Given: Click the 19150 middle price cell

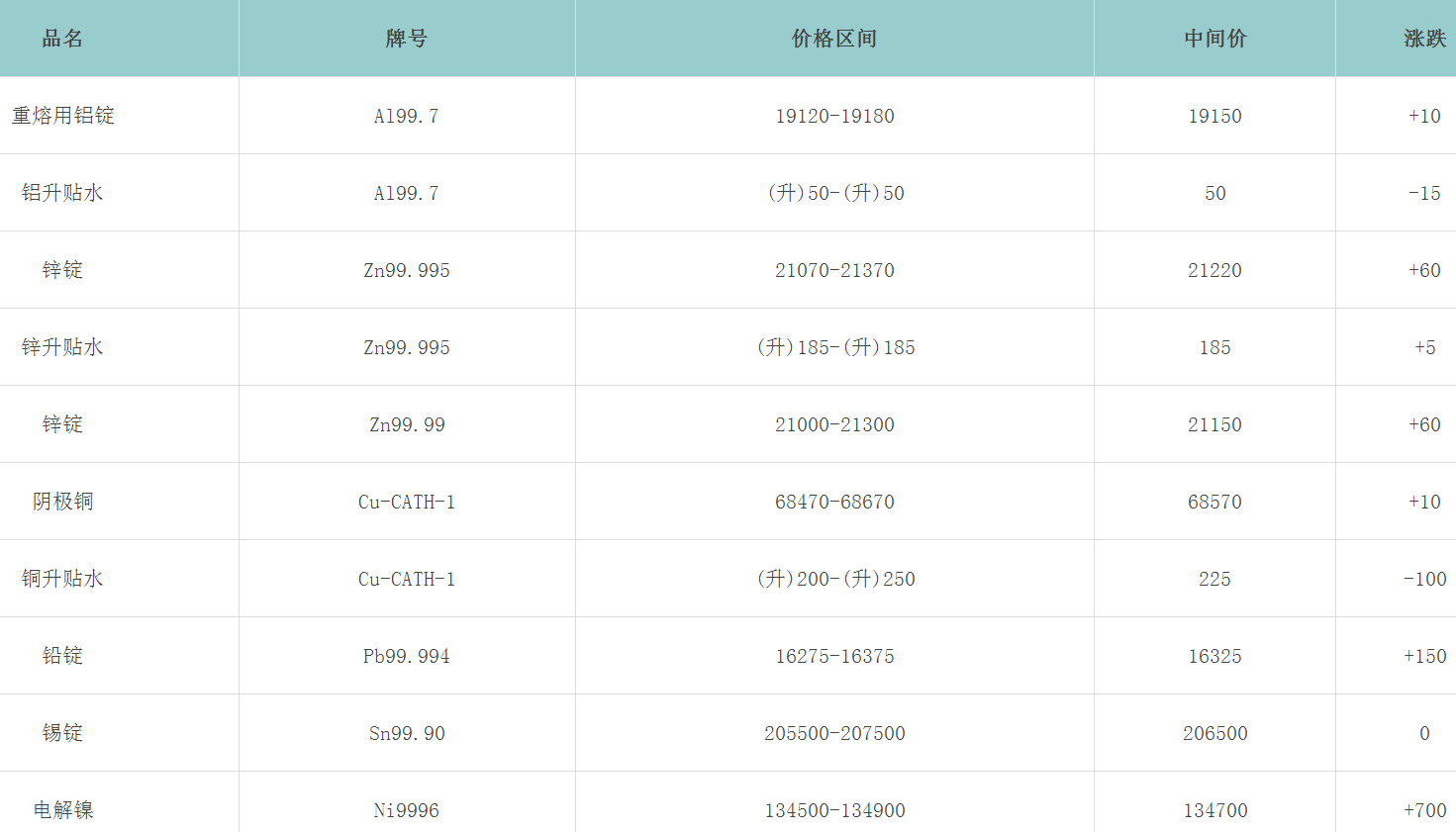Looking at the screenshot, I should click(x=1213, y=116).
